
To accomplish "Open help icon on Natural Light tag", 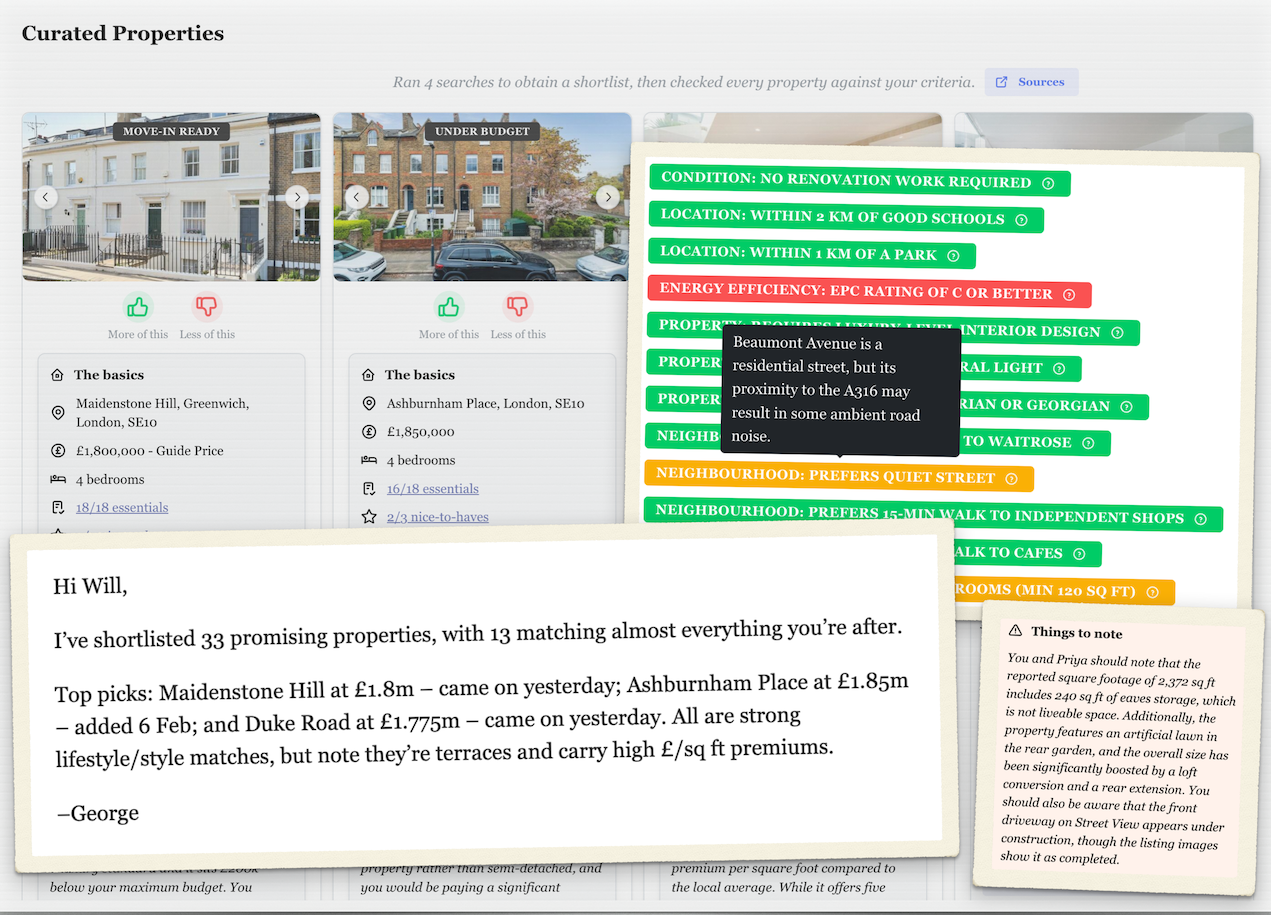I will tap(1059, 369).
